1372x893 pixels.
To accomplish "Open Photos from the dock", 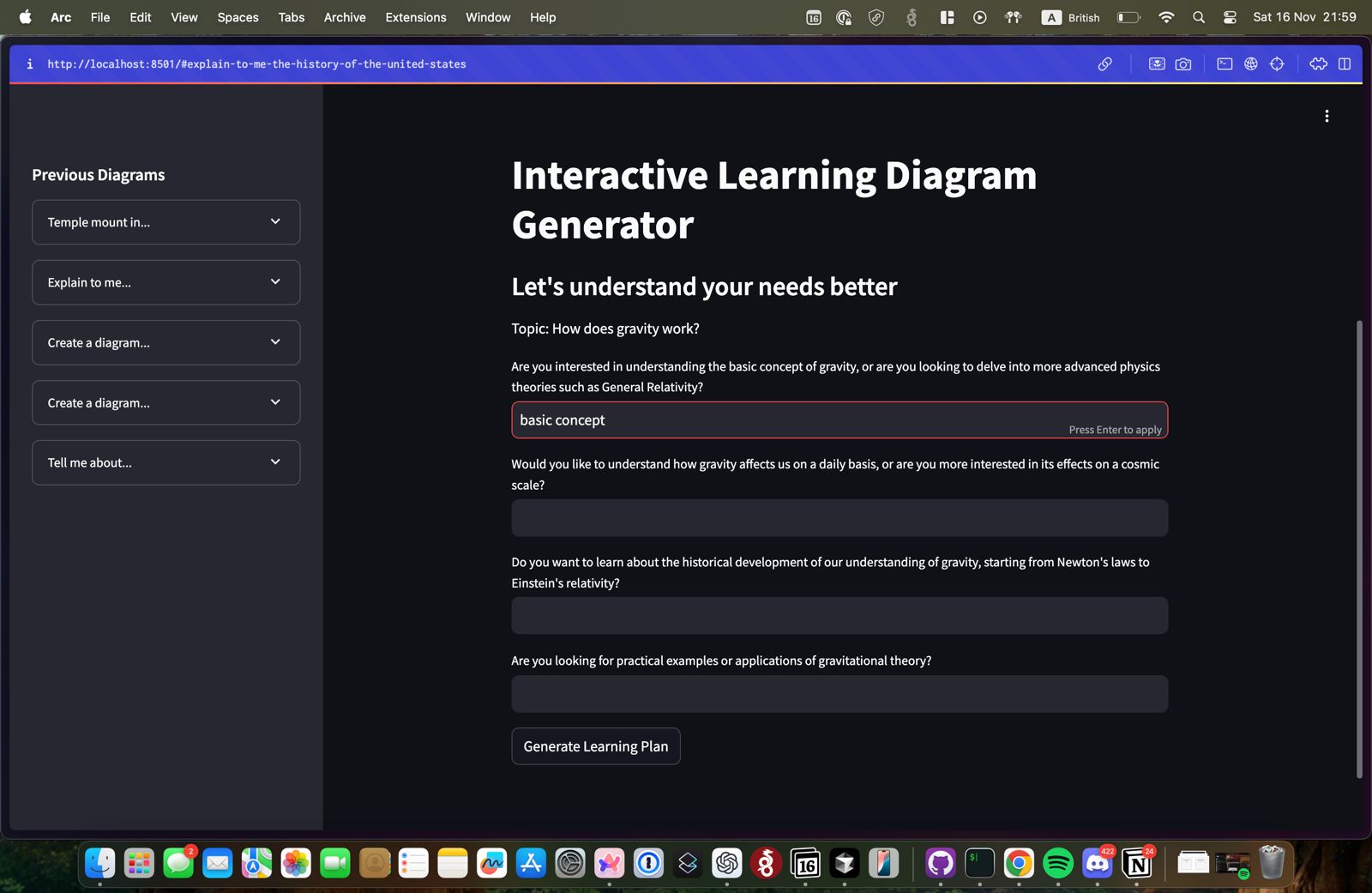I will pyautogui.click(x=296, y=863).
